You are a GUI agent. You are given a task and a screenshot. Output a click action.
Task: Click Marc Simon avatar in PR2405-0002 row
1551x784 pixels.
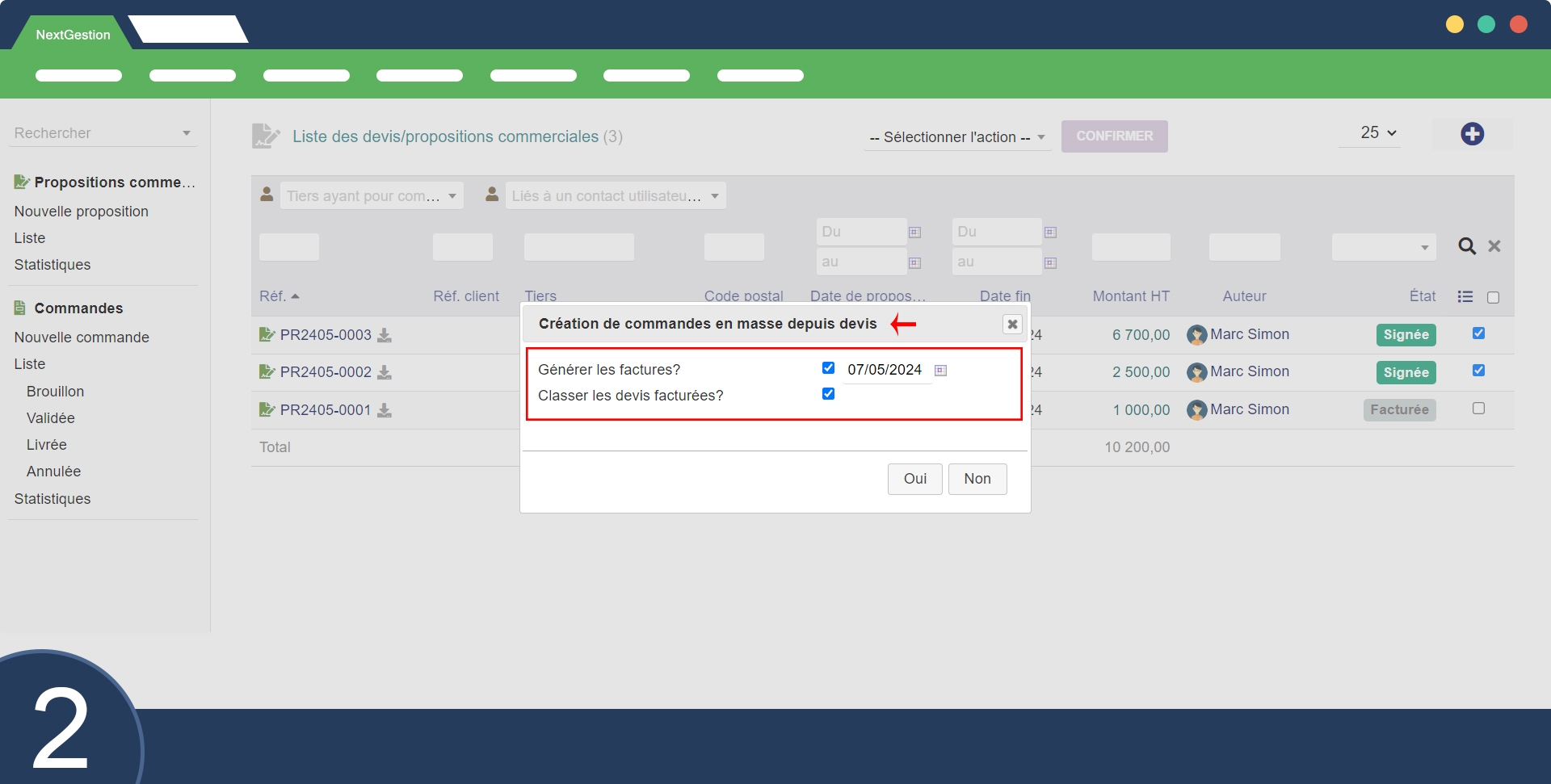click(1196, 372)
